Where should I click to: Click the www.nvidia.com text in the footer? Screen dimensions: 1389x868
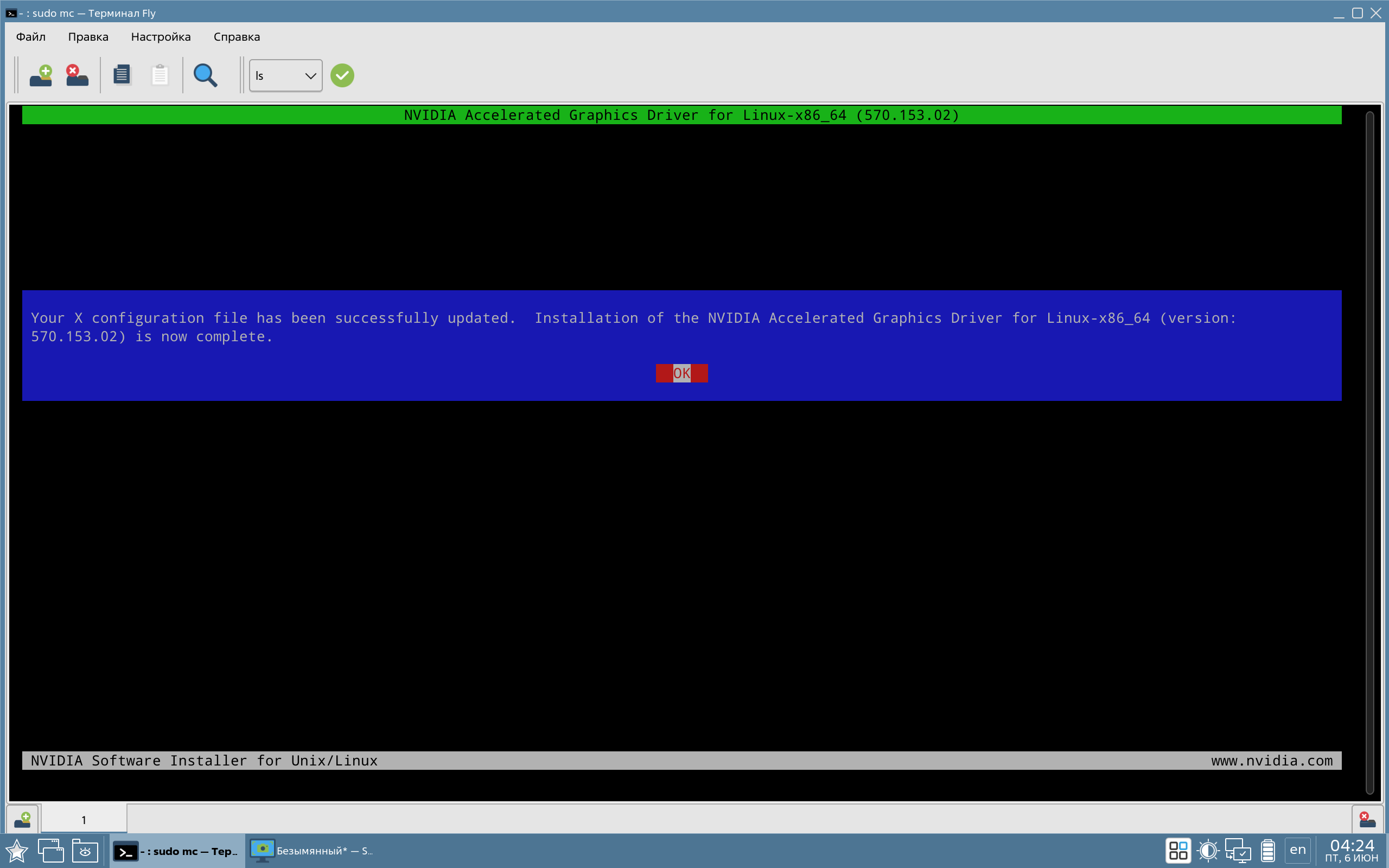[x=1272, y=761]
